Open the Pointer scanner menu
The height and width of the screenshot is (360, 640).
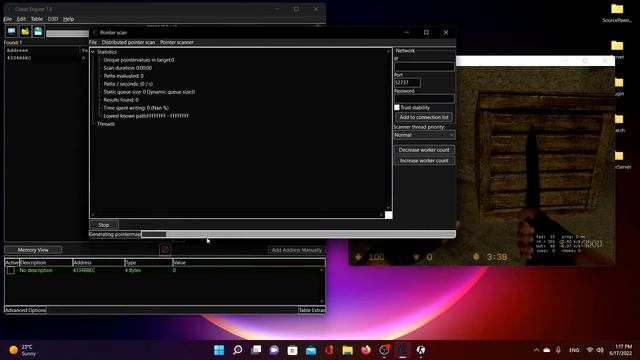177,42
